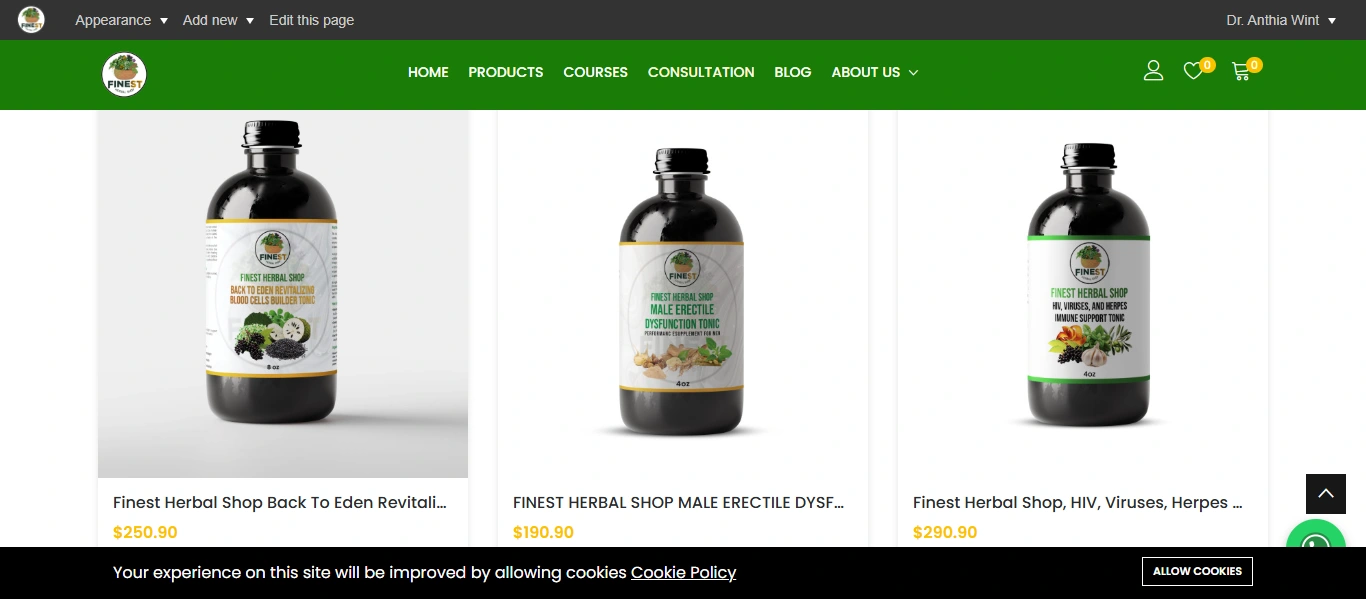Open Back To Eden Revitalizing product title
The width and height of the screenshot is (1366, 599).
tap(280, 502)
